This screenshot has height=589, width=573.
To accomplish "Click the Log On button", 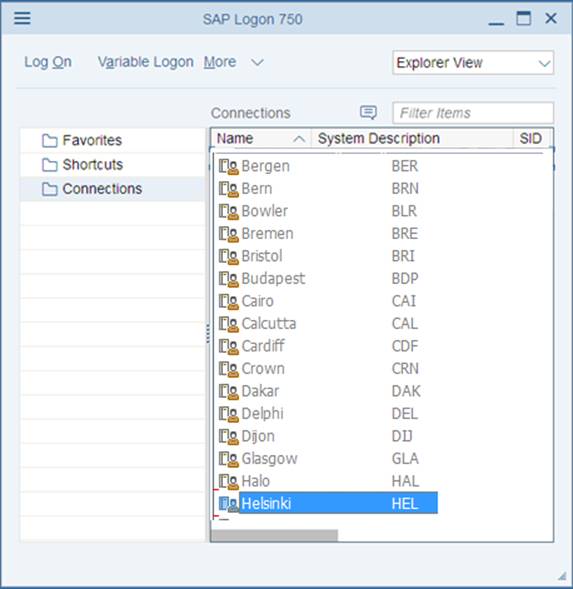I will 48,62.
